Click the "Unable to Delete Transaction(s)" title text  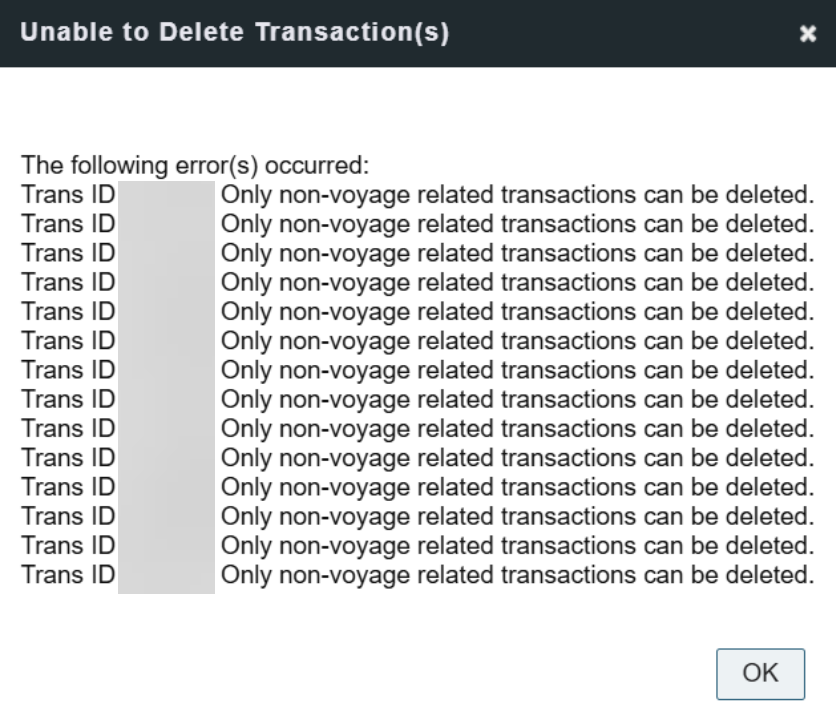pos(235,33)
